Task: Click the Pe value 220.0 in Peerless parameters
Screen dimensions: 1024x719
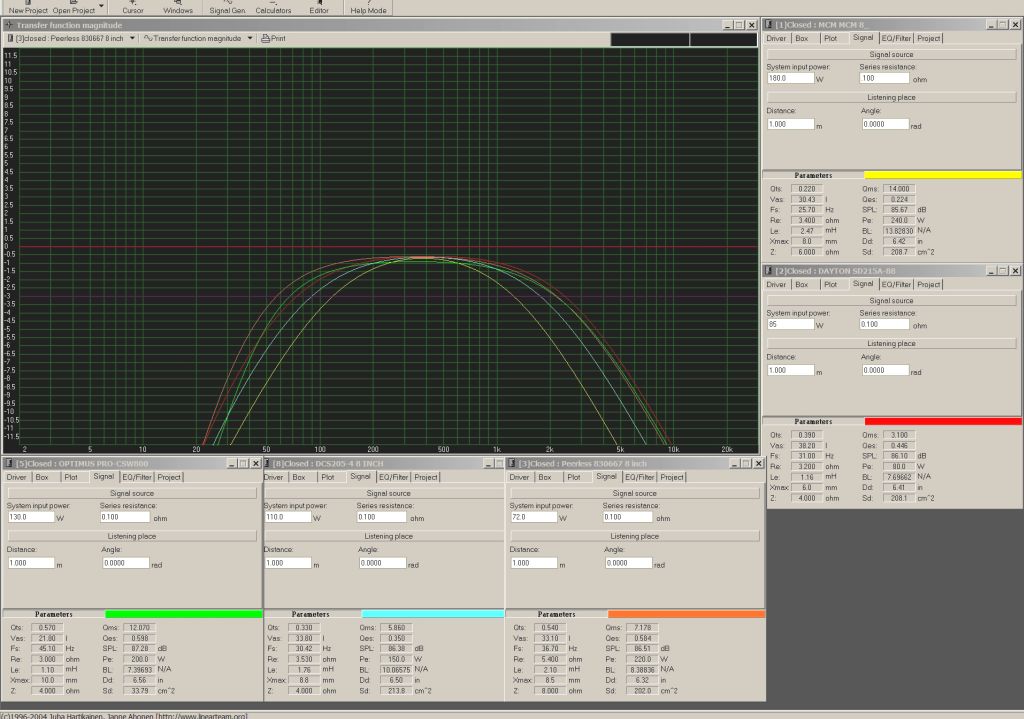Action: click(642, 659)
